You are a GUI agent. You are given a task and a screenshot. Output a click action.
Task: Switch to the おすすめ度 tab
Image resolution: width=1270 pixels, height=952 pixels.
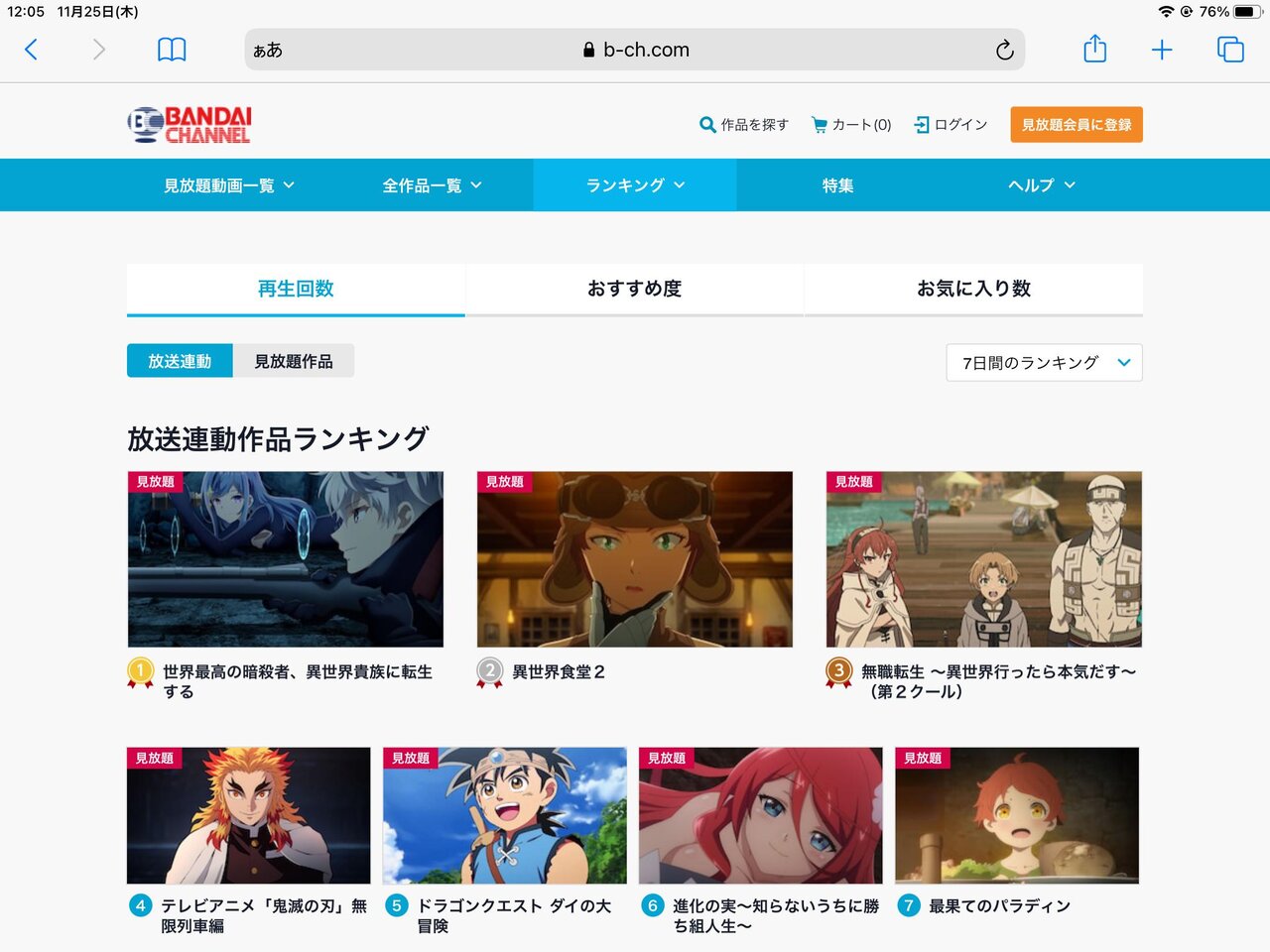click(635, 290)
